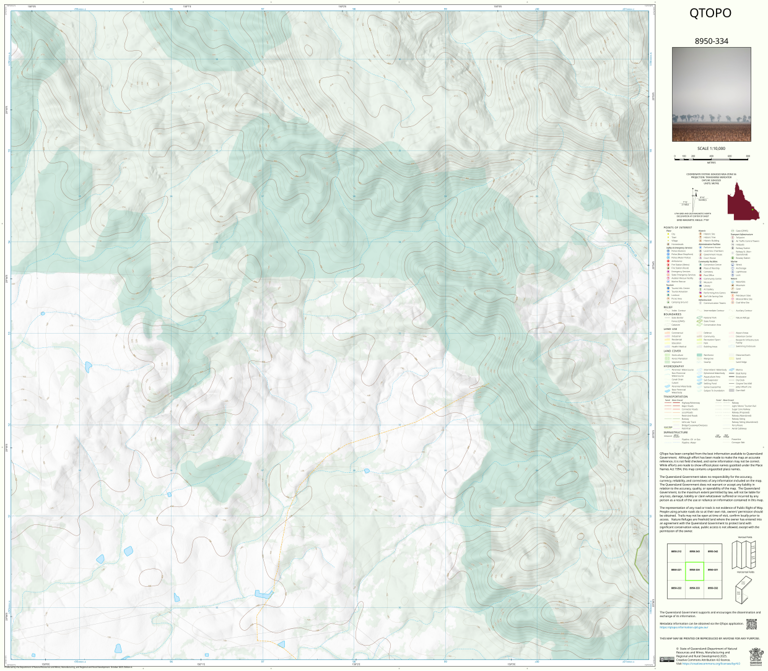Click the POINTS OF INTEREST legend heading
The image size is (768, 671).
click(678, 228)
